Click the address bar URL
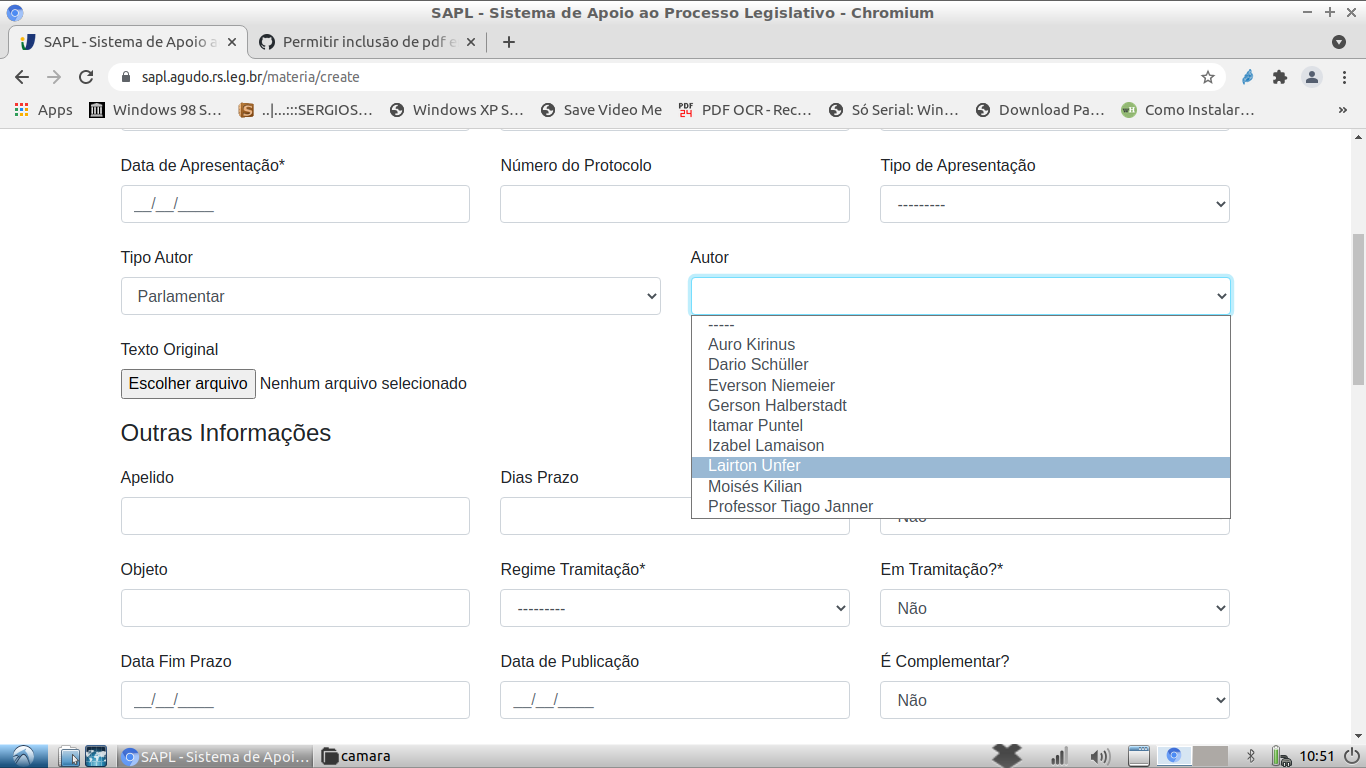This screenshot has width=1366, height=768. pos(250,77)
